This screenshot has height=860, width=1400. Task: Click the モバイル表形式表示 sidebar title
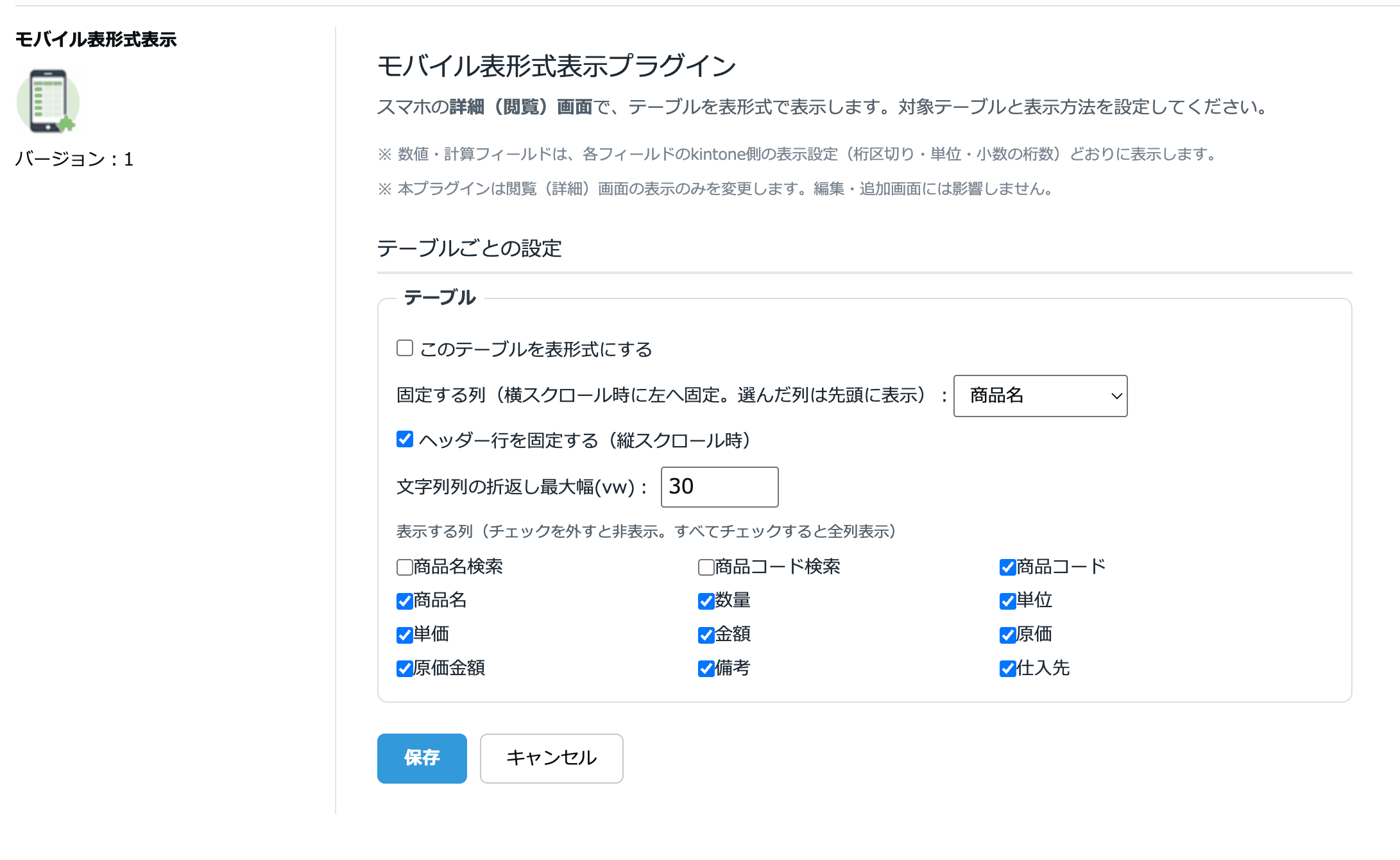(96, 39)
